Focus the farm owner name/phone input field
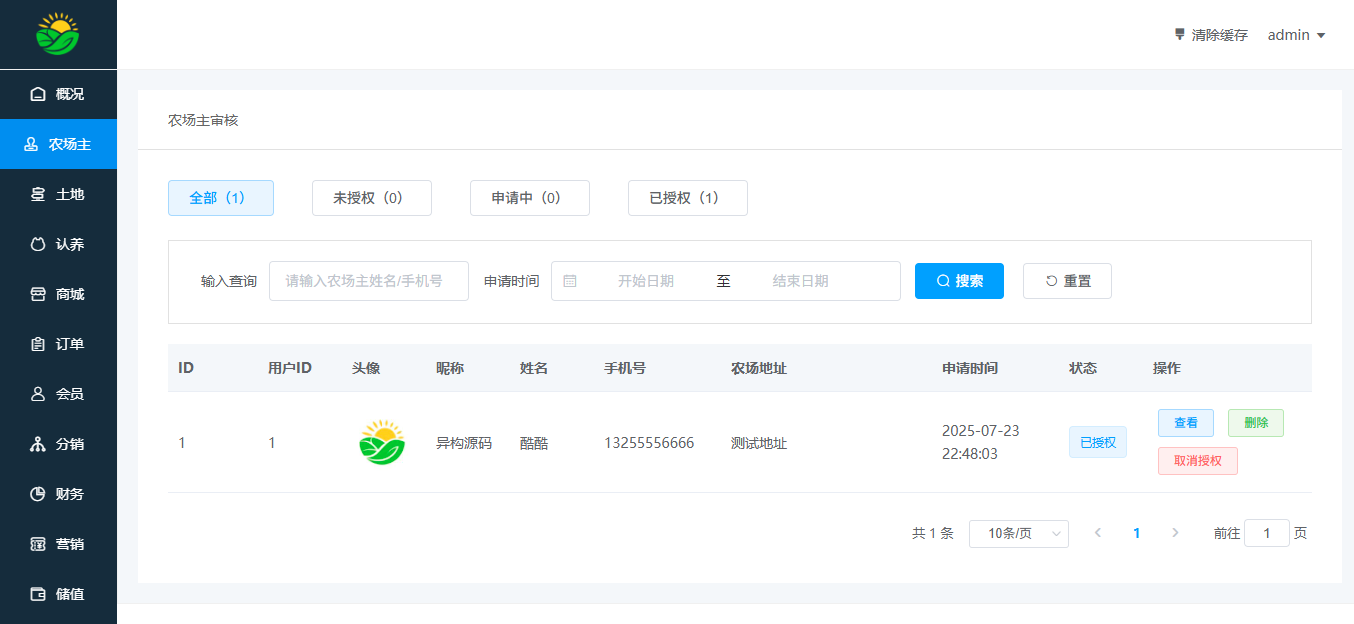Image resolution: width=1354 pixels, height=624 pixels. click(x=368, y=281)
